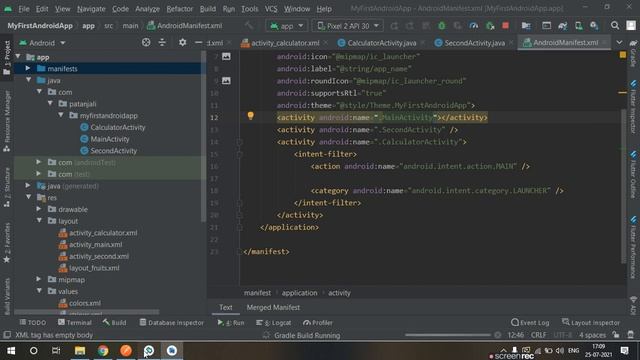
Task: Open the VCS menu
Action: [x=271, y=9]
